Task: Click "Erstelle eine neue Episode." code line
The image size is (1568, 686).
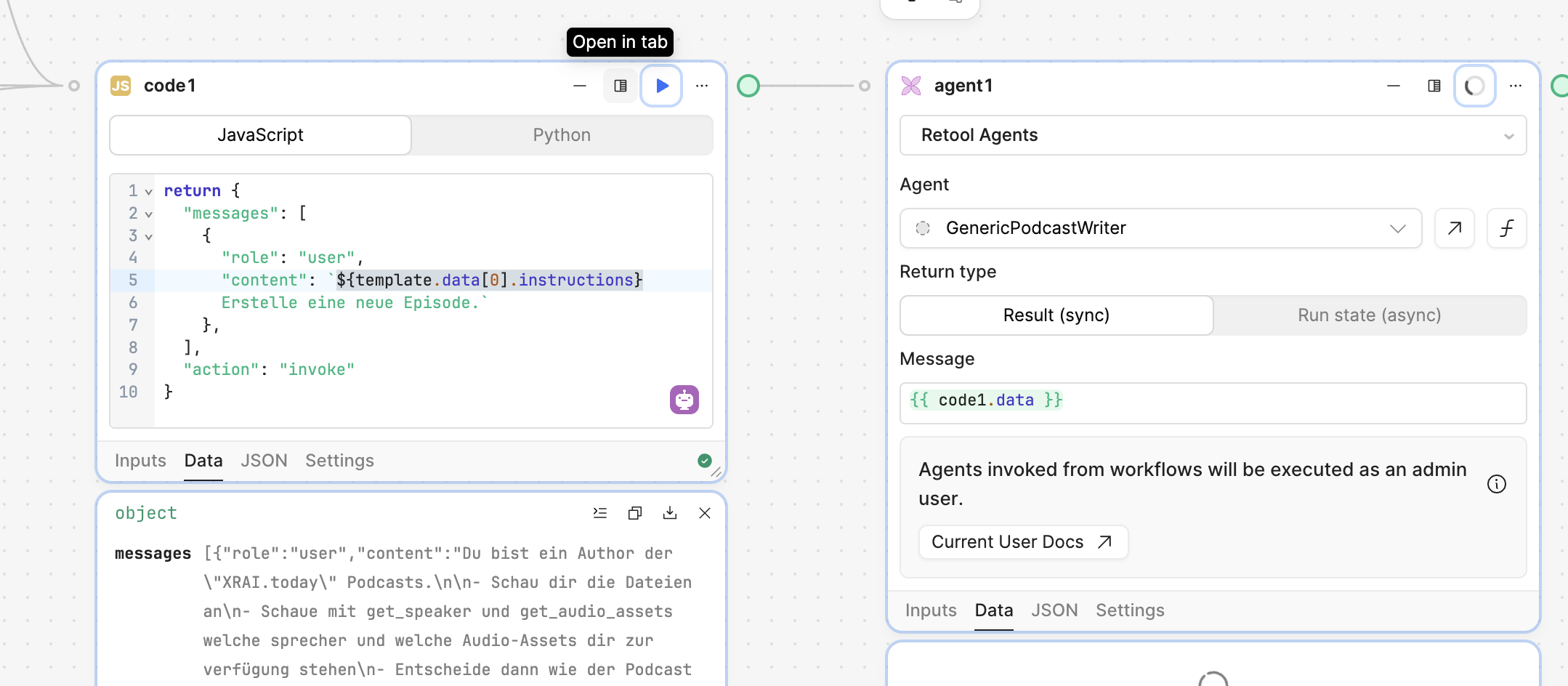Action: (x=355, y=303)
